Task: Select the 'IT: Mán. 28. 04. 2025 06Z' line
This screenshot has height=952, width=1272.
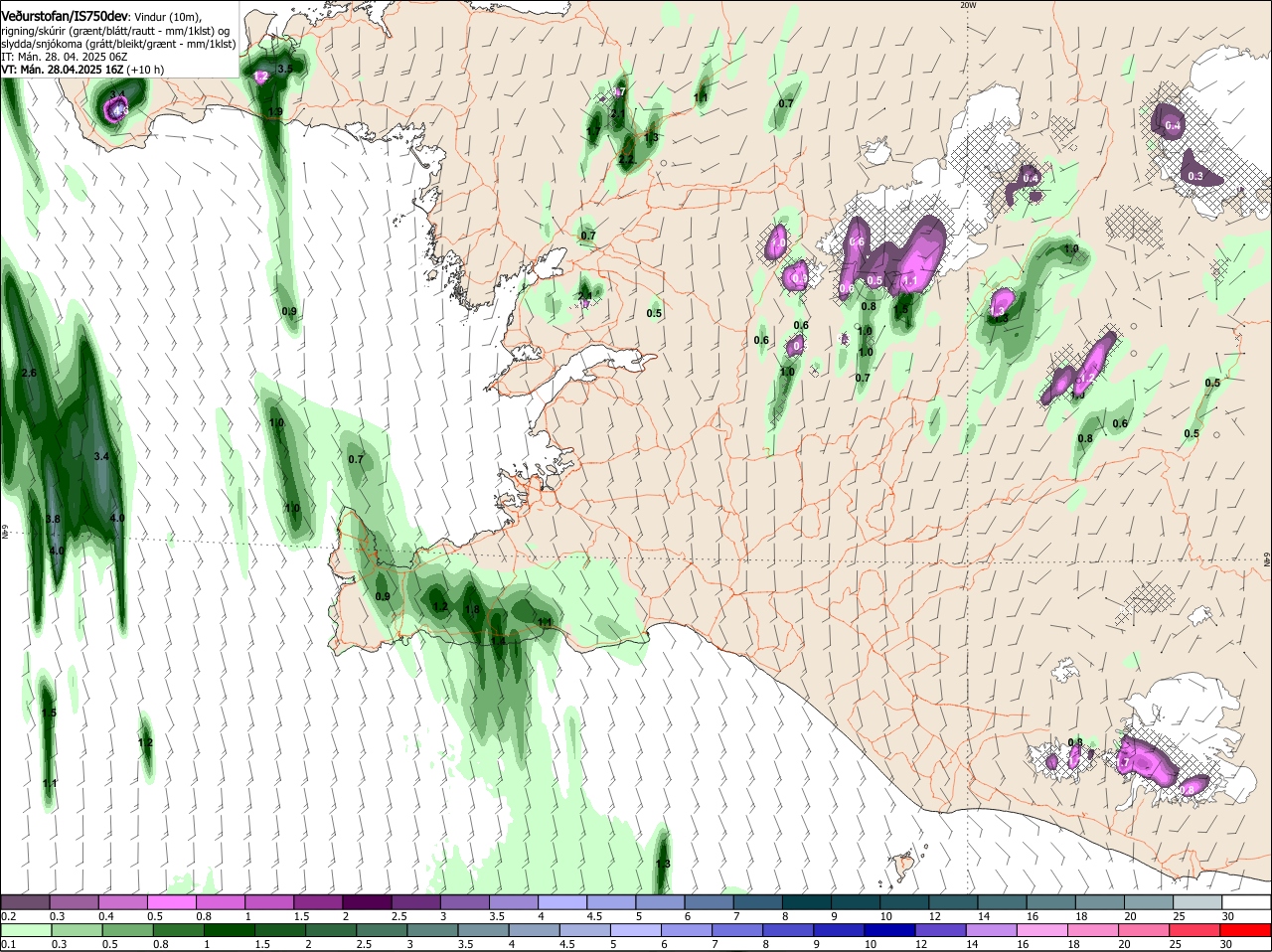Action: click(x=65, y=57)
